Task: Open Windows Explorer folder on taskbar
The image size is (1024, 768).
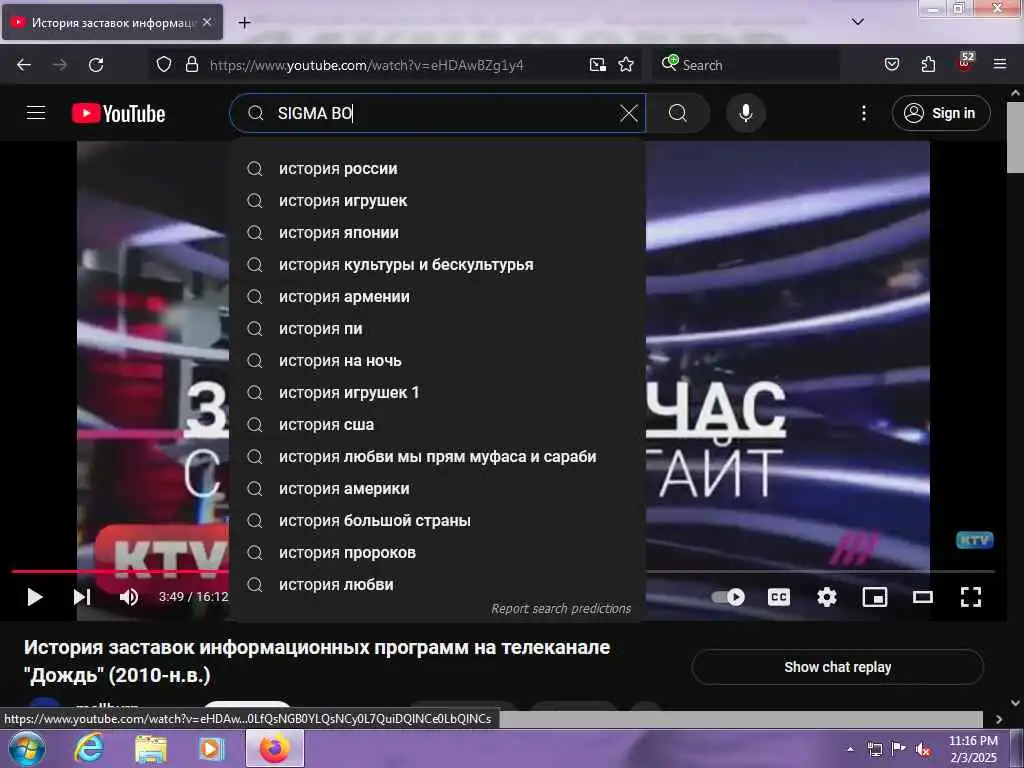Action: [x=151, y=748]
